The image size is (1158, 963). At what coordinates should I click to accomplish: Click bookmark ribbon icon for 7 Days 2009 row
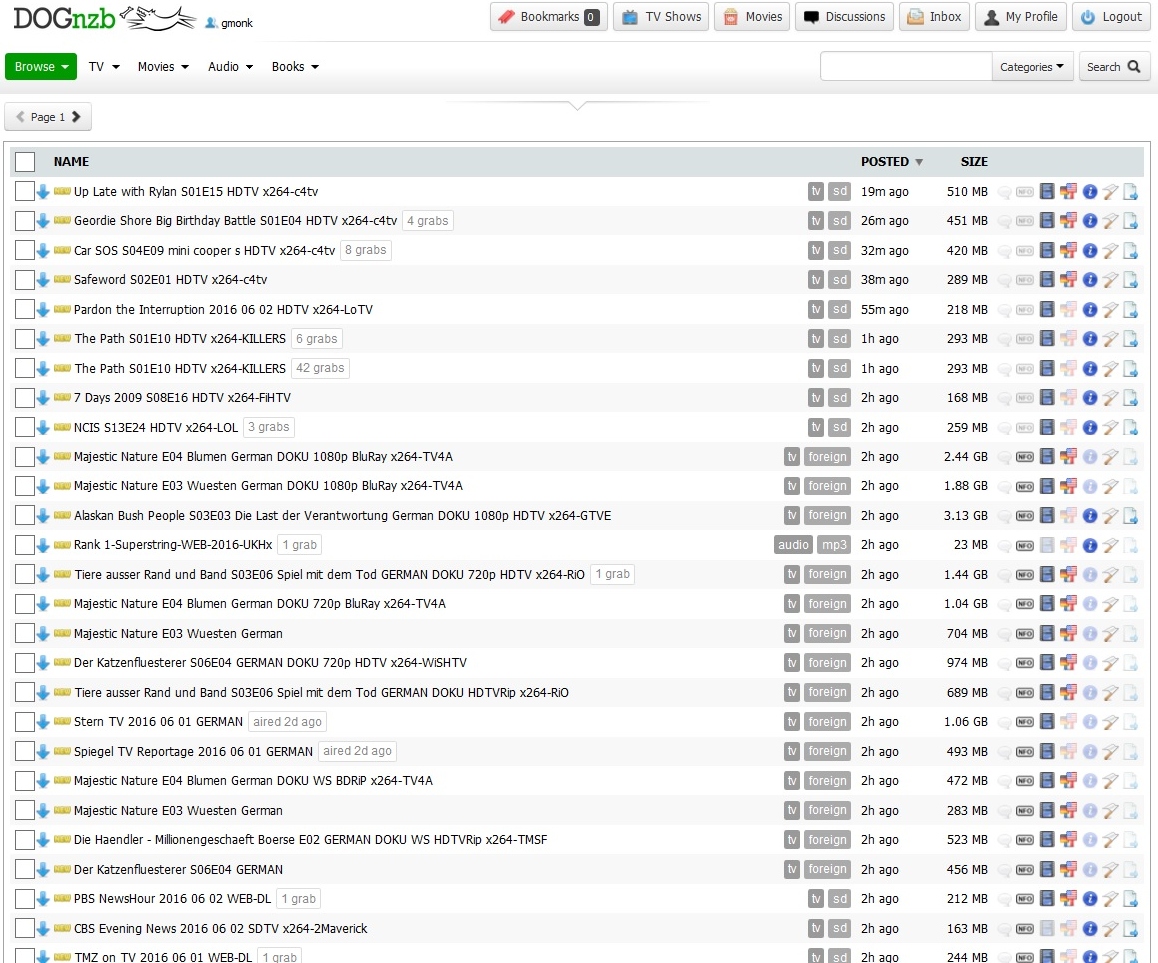click(x=1110, y=398)
